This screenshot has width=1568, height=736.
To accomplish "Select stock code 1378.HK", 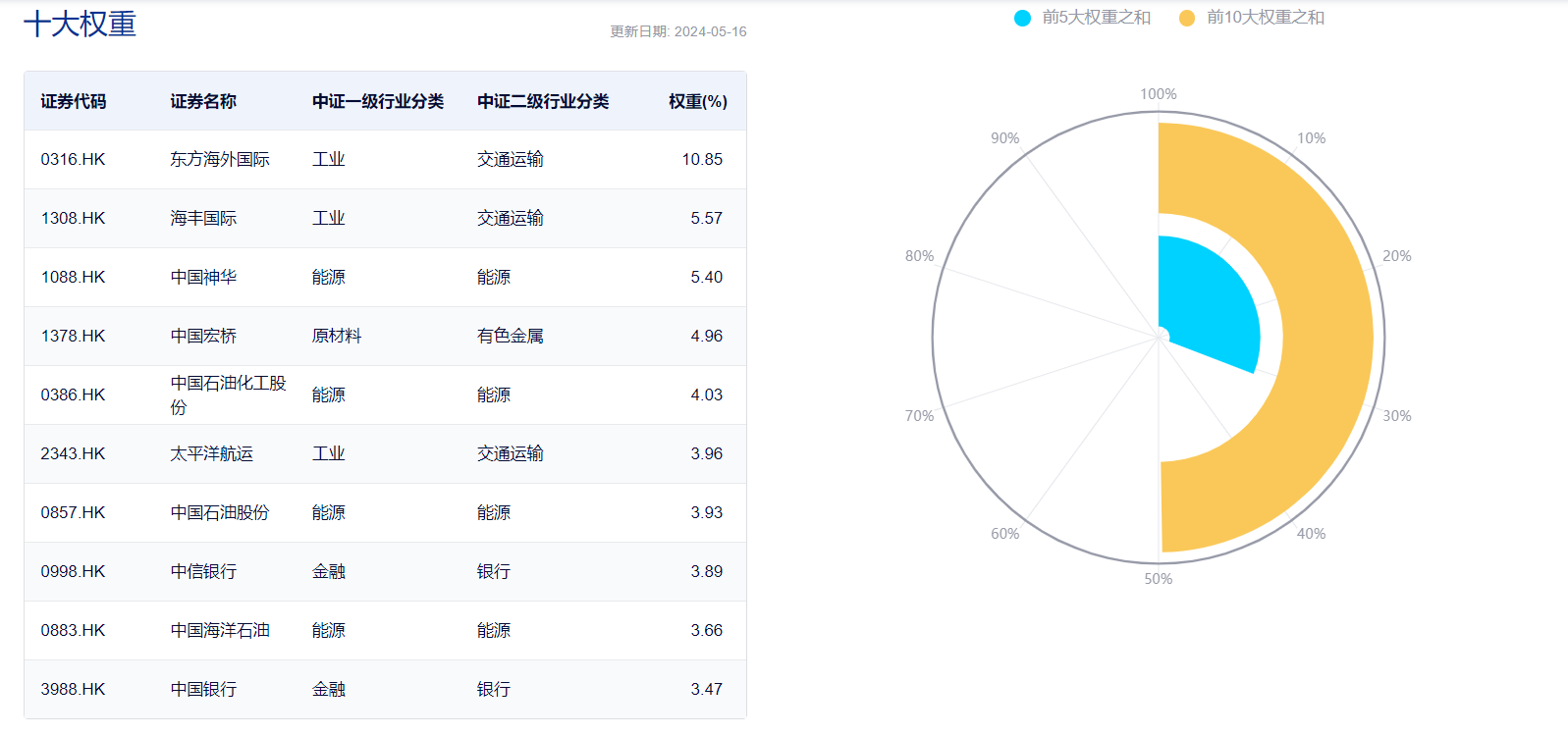I will 73,336.
